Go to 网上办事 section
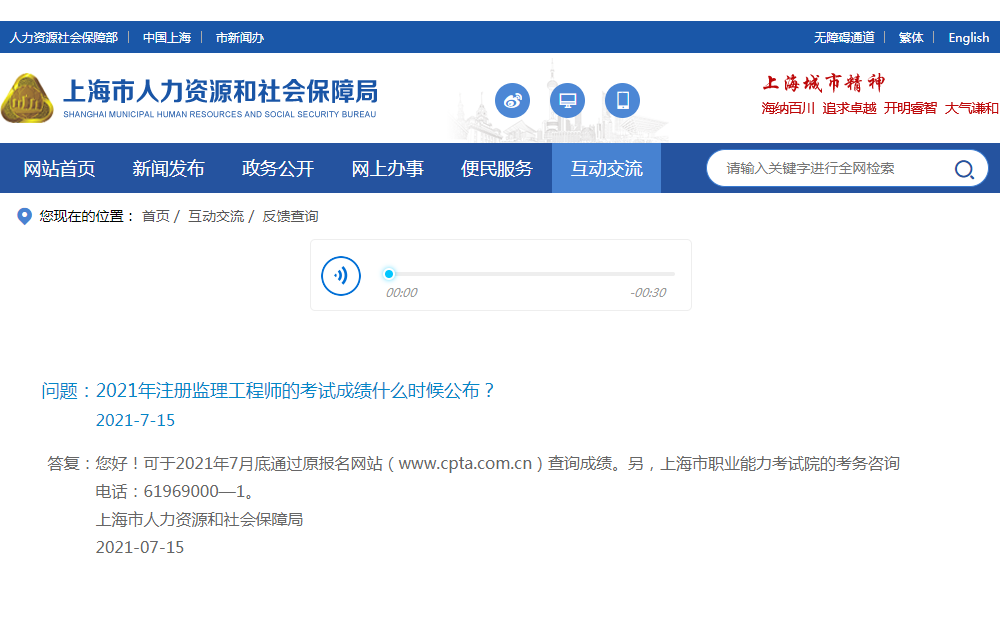 pos(387,169)
